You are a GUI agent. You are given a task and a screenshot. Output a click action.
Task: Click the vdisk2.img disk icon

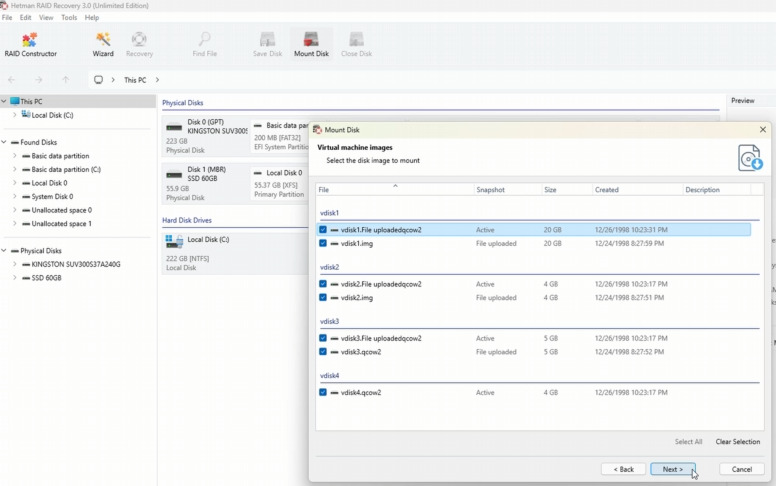[x=335, y=297]
